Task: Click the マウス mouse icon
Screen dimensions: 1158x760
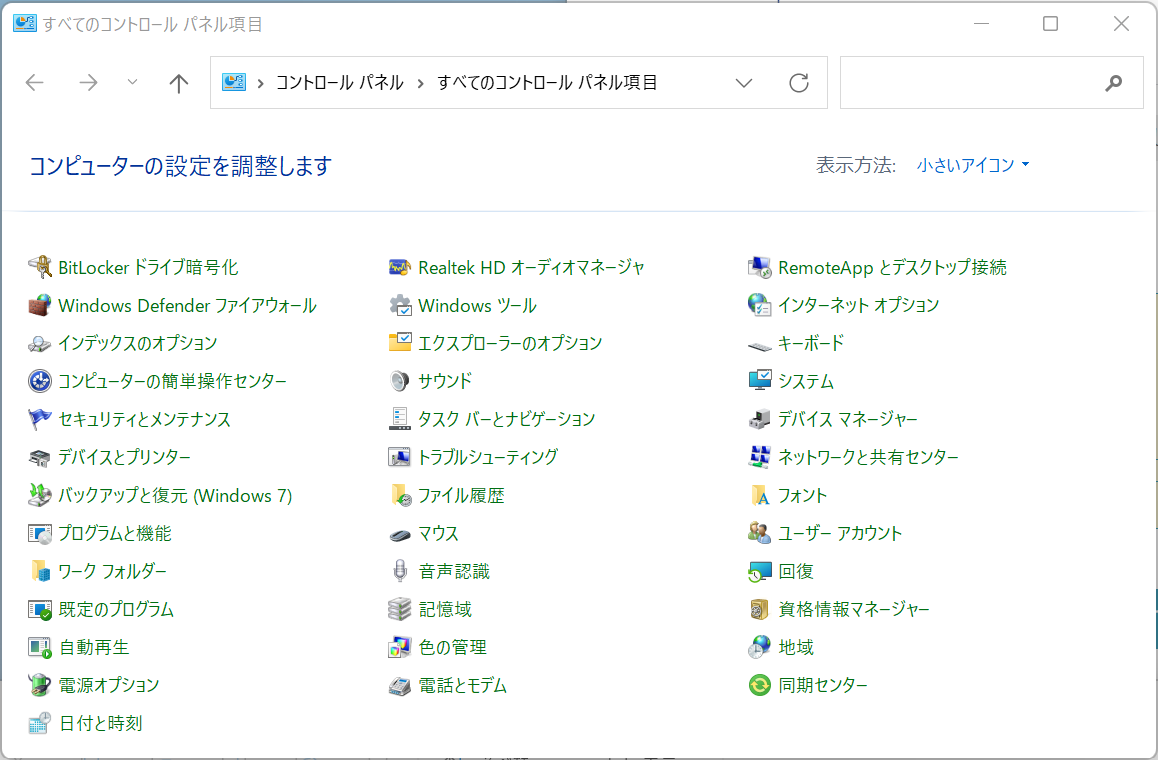Action: tap(400, 533)
